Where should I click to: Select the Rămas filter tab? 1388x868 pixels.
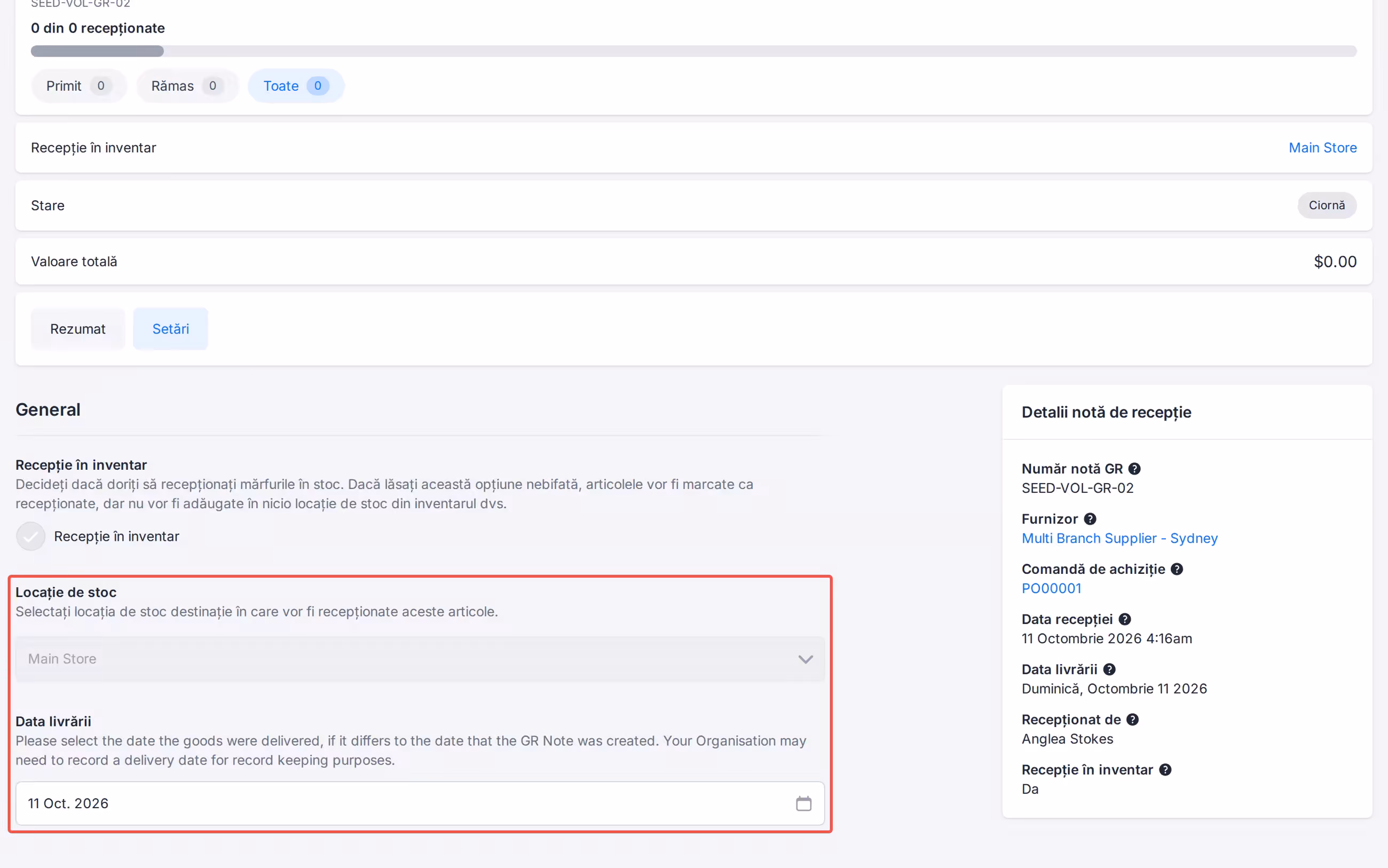coord(187,86)
